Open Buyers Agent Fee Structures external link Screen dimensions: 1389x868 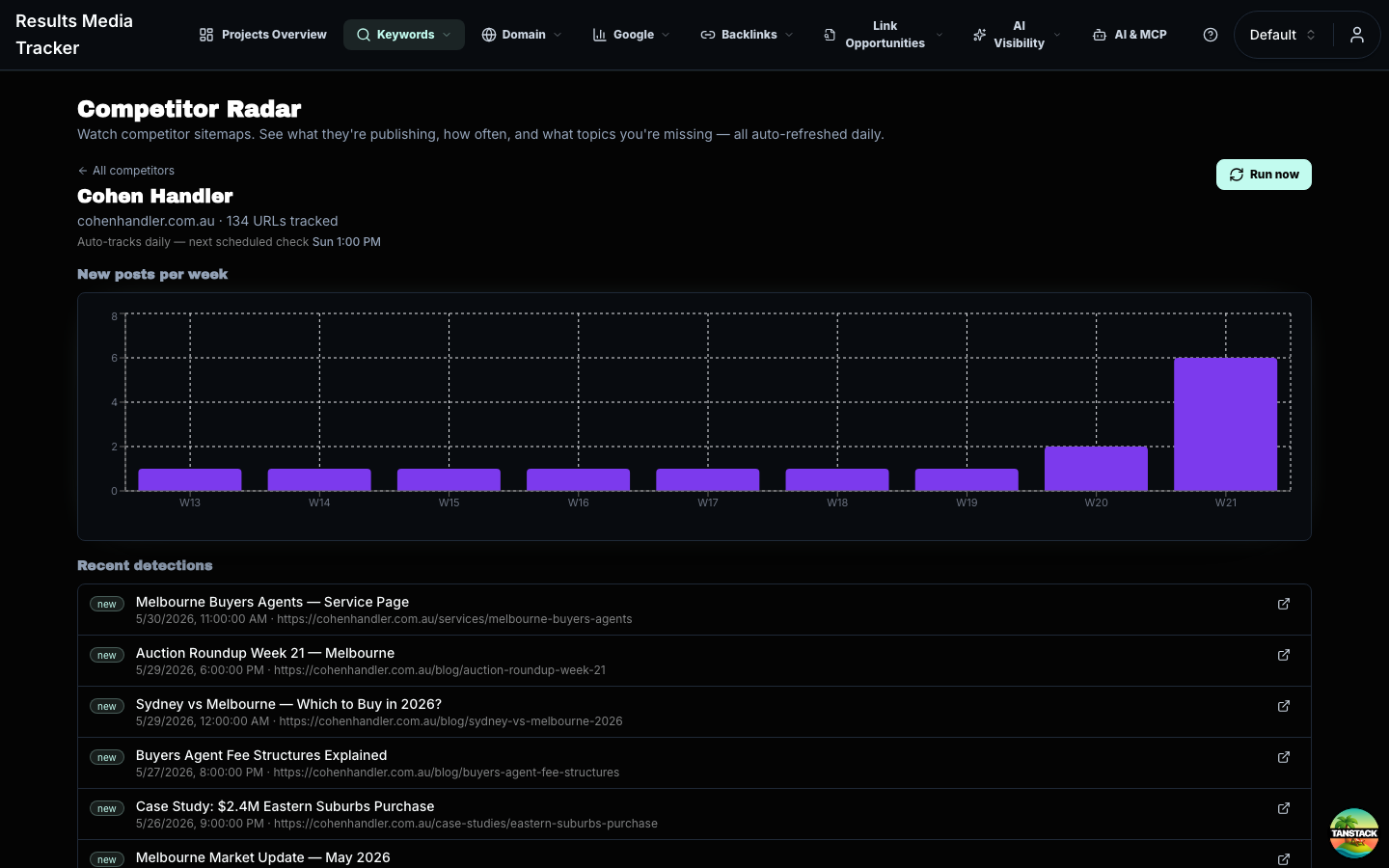1284,757
